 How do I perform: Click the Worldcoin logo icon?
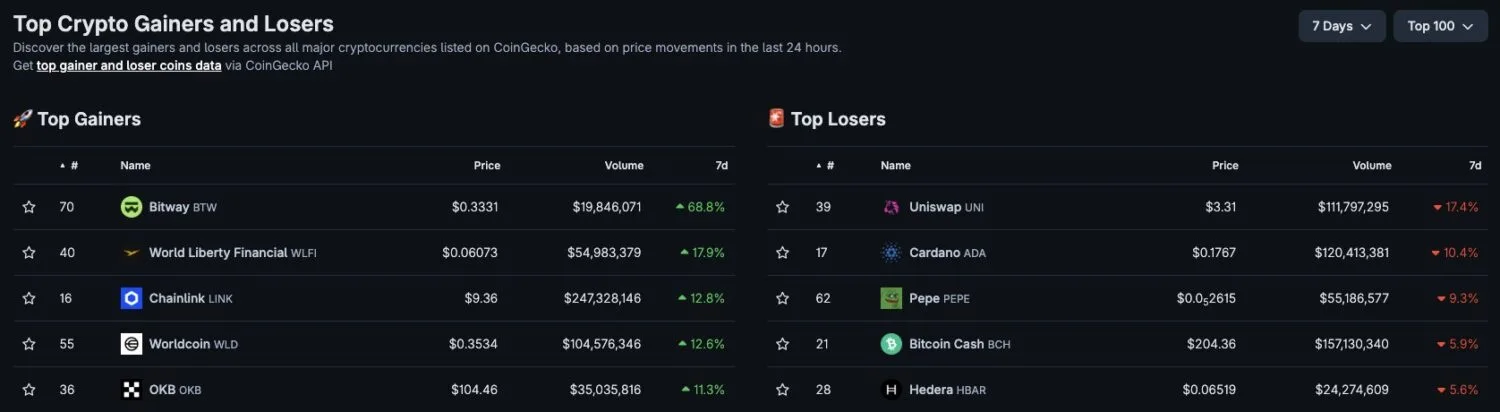(x=131, y=344)
